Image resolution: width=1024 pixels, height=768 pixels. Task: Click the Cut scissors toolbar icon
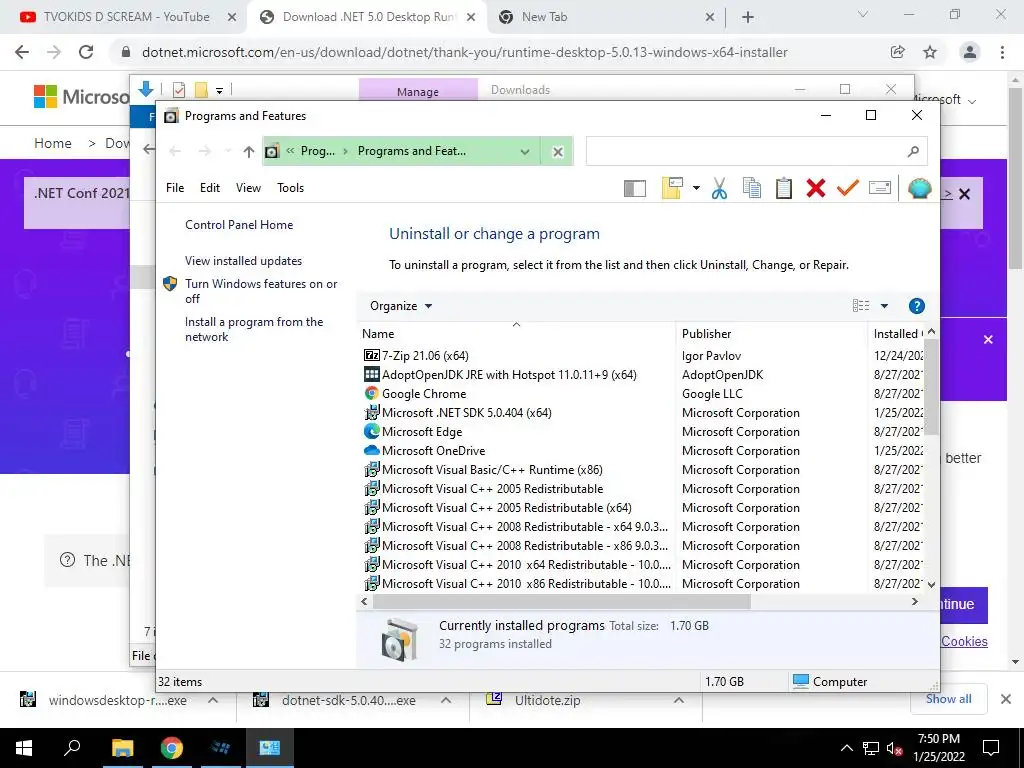(719, 188)
